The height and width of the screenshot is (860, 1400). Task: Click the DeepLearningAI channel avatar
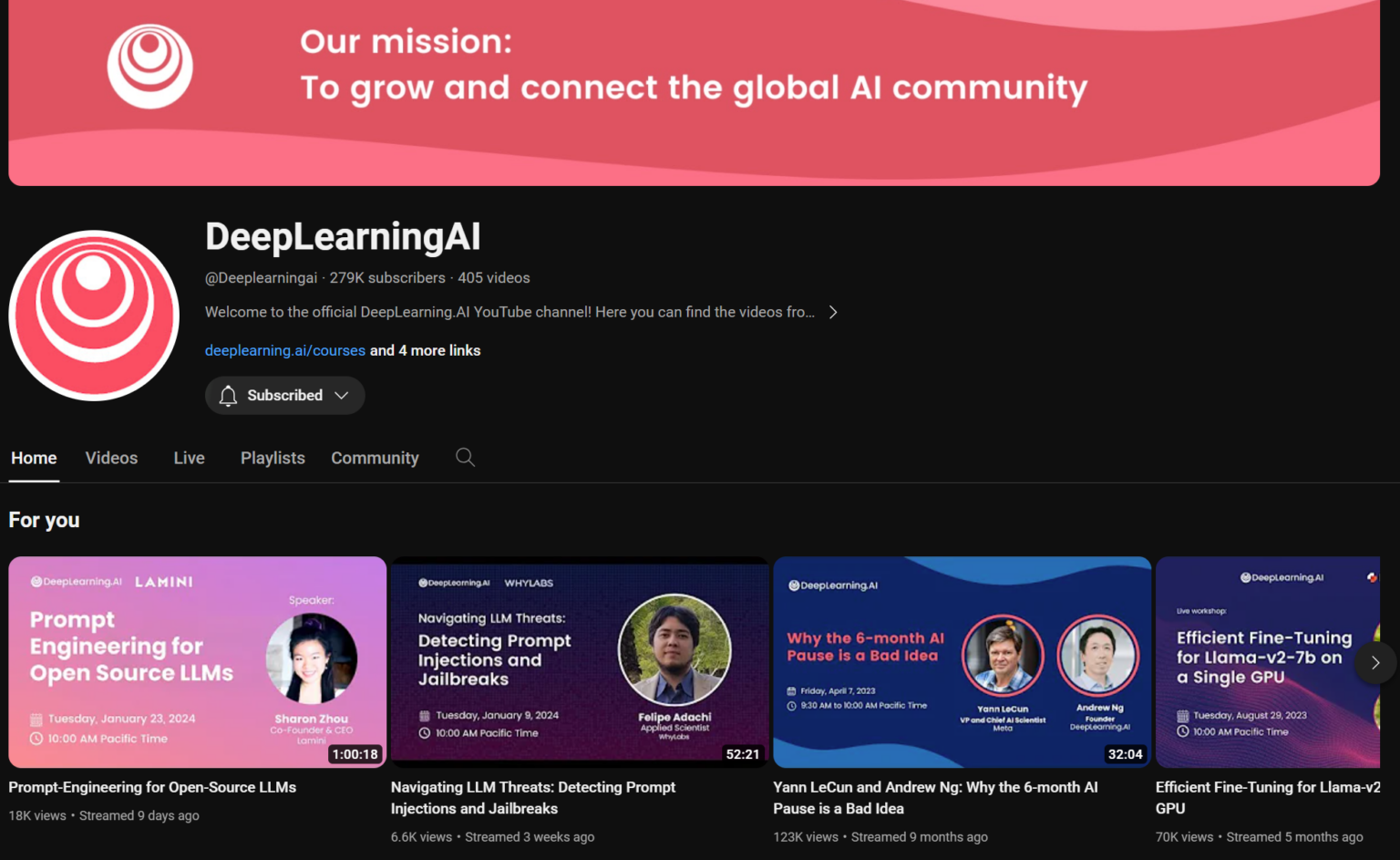[x=94, y=316]
